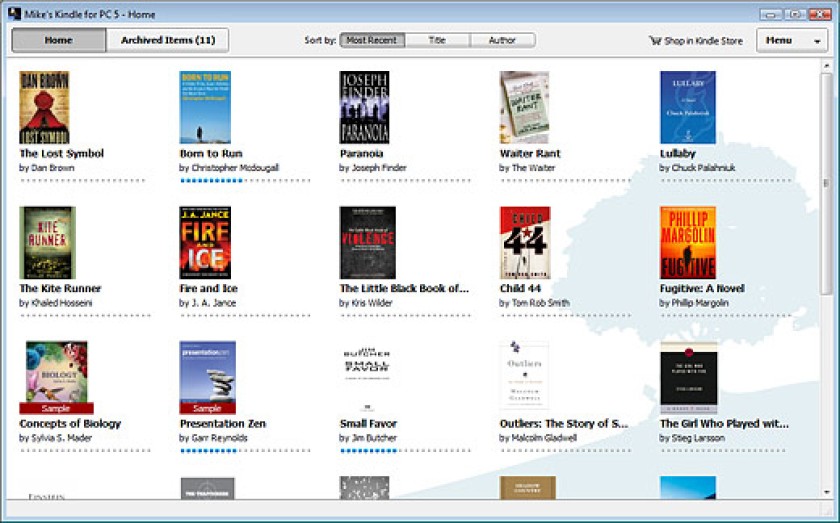Click author text by Stieg Larsson
Image resolution: width=840 pixels, height=523 pixels.
[x=692, y=438]
